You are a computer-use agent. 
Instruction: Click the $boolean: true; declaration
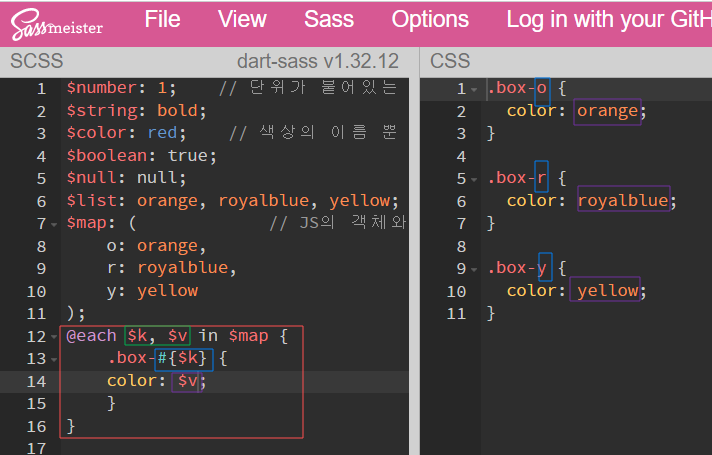(x=141, y=155)
